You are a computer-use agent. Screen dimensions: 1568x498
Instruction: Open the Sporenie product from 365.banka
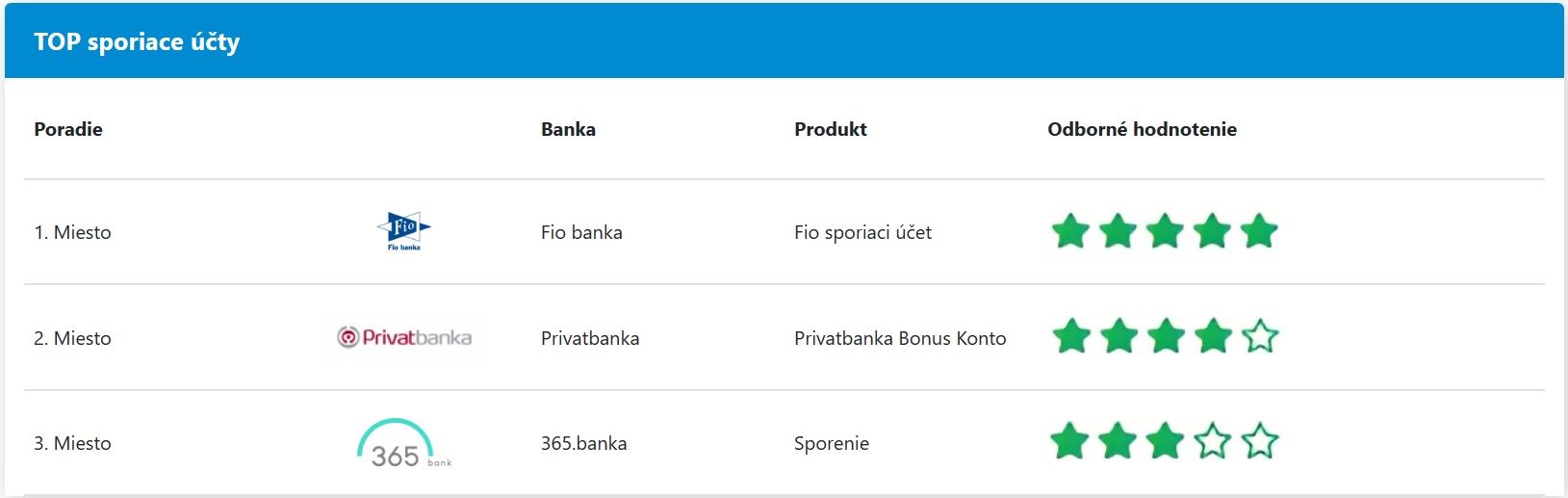(832, 443)
